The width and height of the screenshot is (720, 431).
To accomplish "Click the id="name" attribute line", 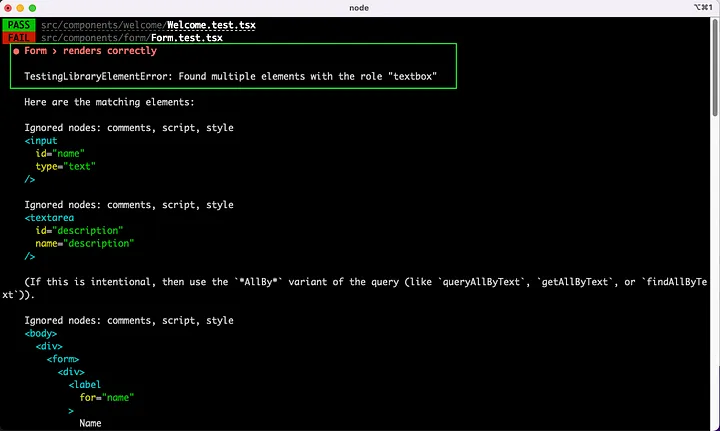I will (x=60, y=153).
